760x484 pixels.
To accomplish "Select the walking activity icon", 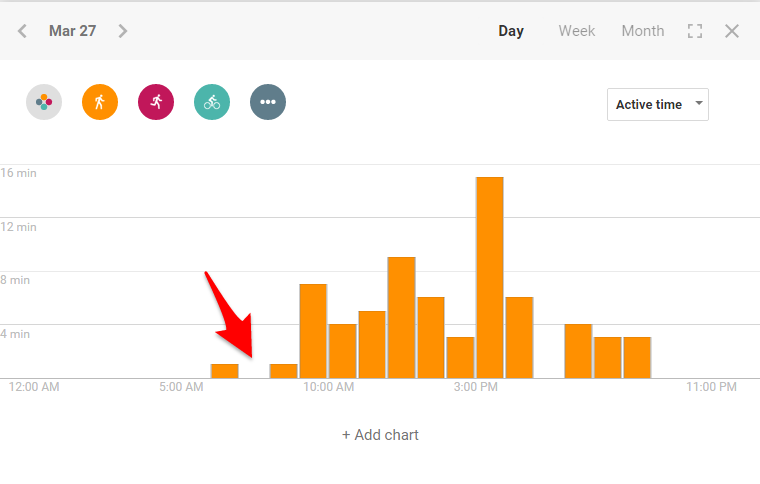I will point(100,101).
